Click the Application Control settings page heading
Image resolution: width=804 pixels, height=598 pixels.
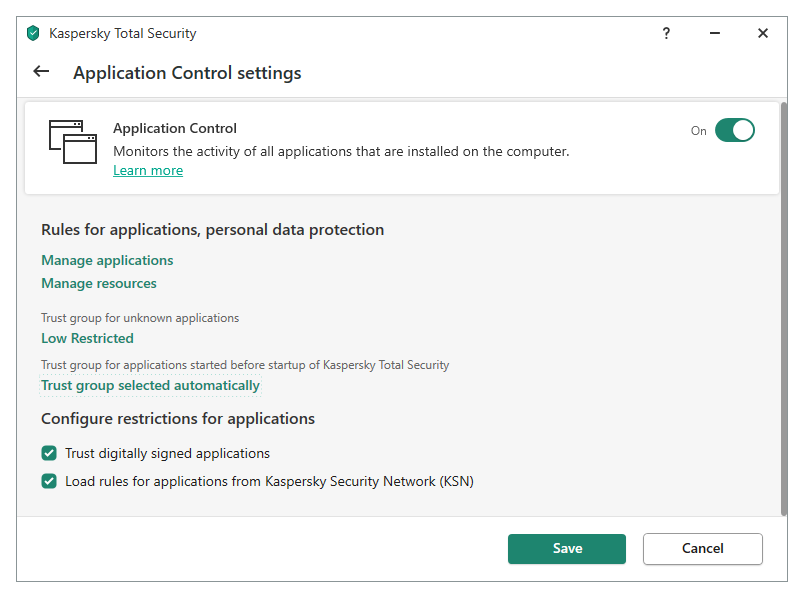click(187, 73)
